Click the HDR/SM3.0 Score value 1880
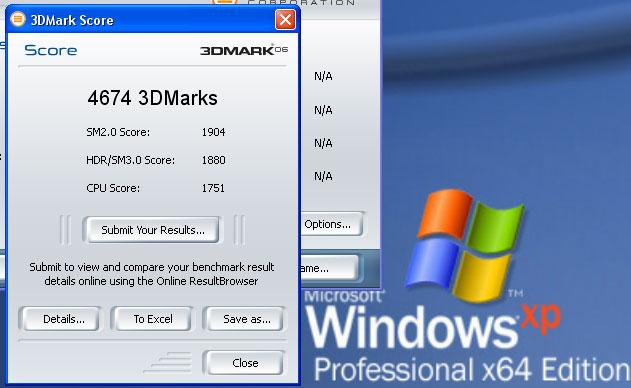This screenshot has width=631, height=388. click(213, 160)
